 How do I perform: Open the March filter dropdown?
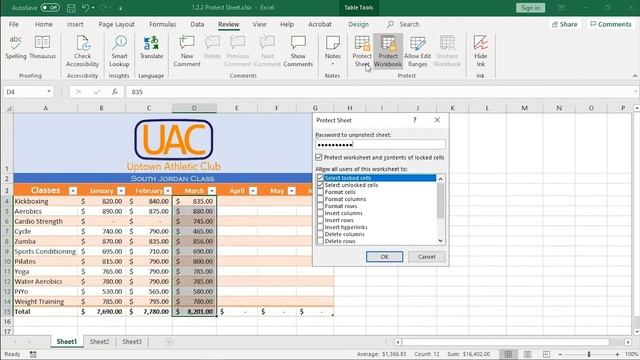(x=212, y=191)
